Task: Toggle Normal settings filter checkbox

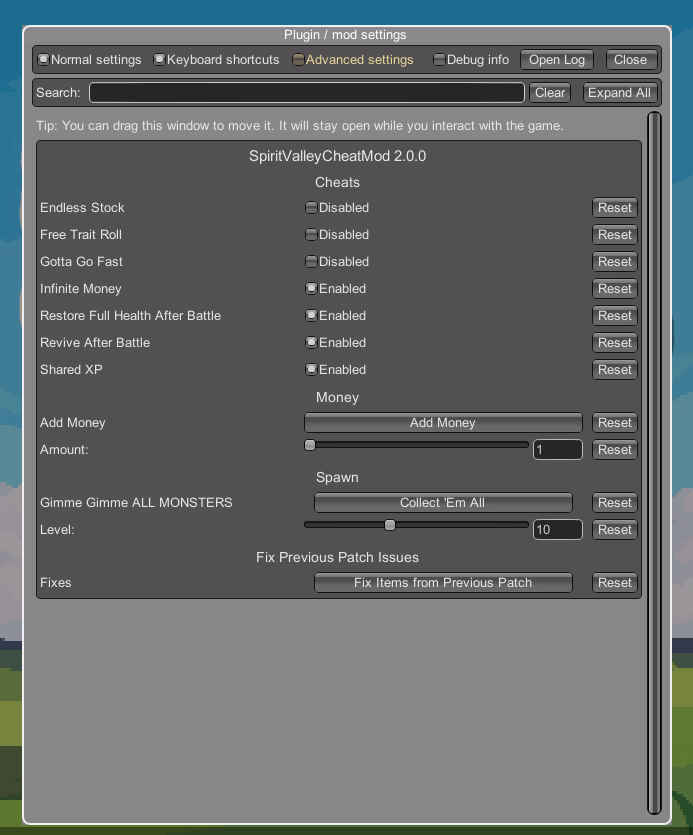Action: [x=43, y=60]
